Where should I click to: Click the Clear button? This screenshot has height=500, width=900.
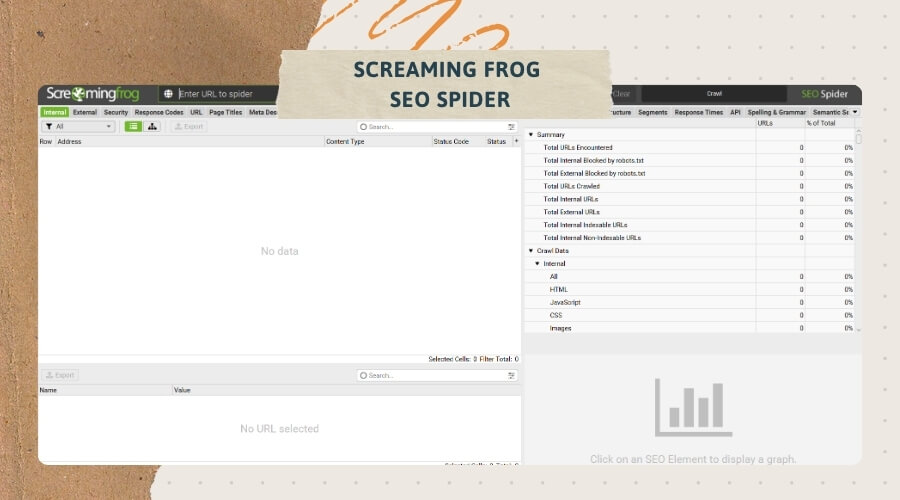coord(622,94)
